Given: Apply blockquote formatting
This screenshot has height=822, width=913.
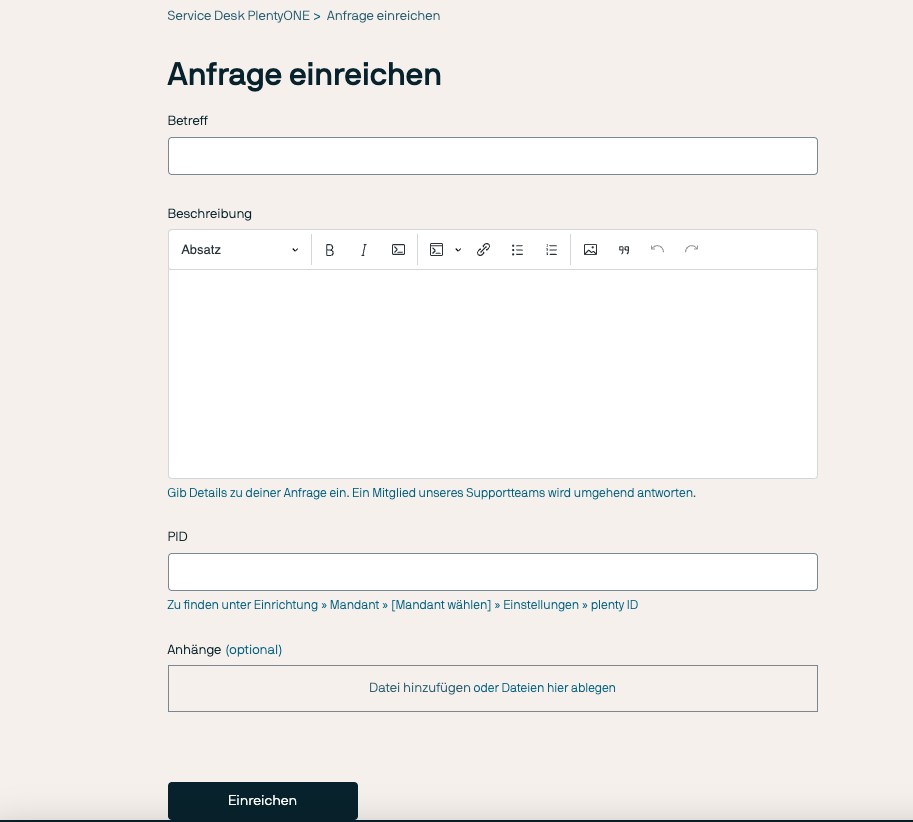Looking at the screenshot, I should click(623, 249).
